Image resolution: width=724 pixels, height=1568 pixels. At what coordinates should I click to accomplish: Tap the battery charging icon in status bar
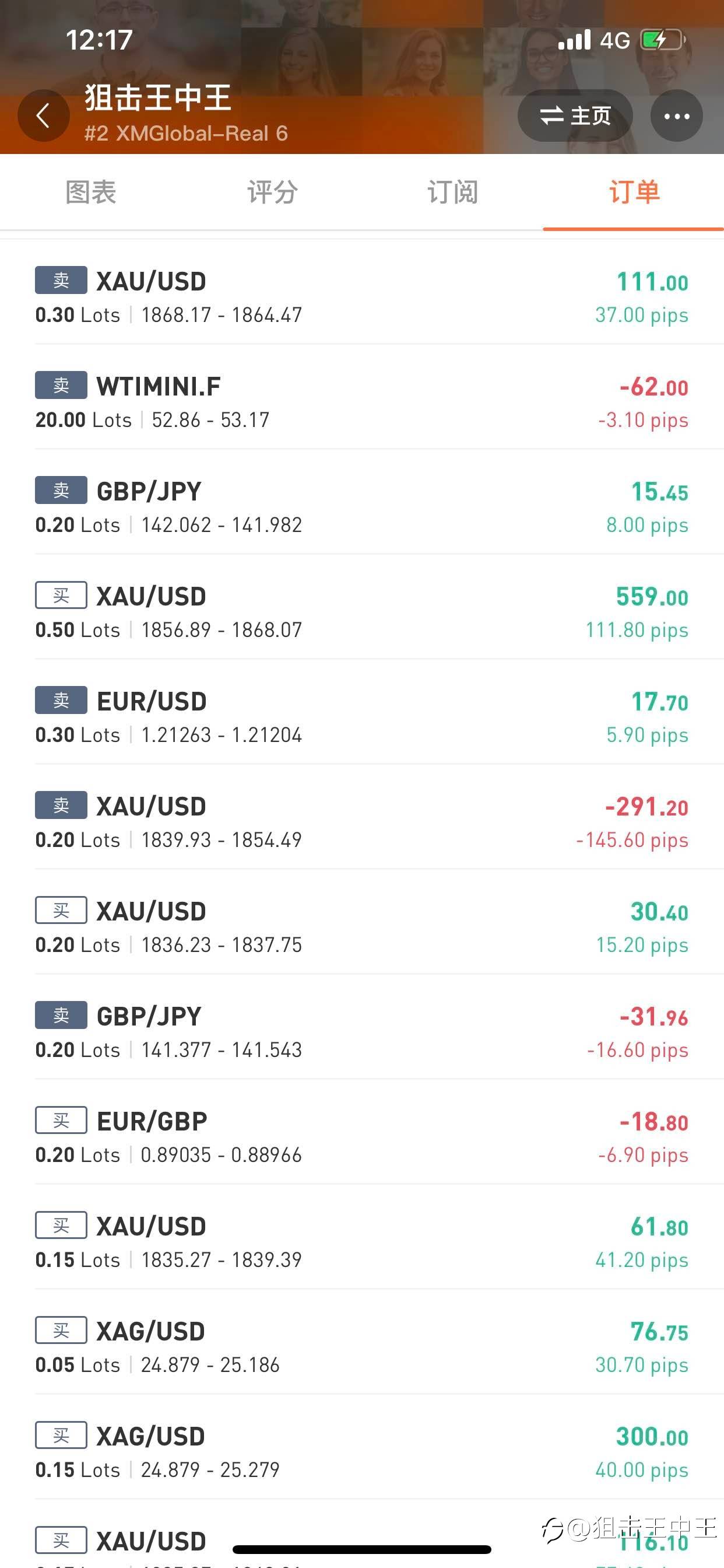click(x=662, y=40)
